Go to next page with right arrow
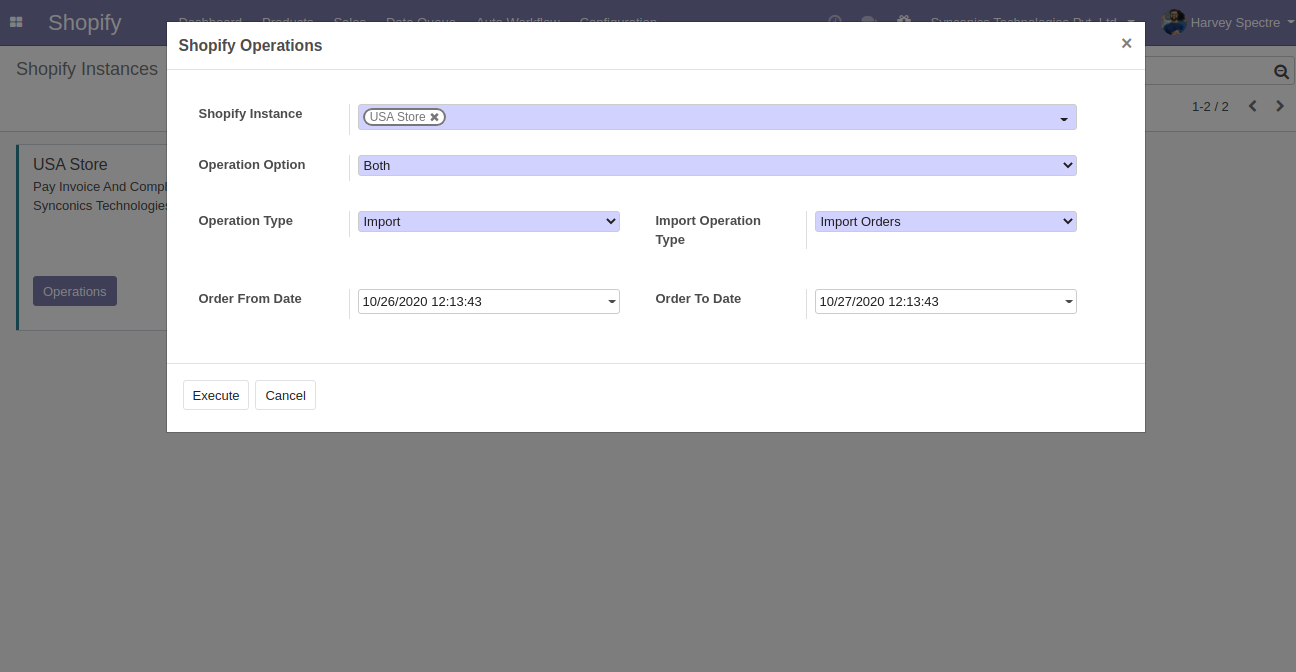 pyautogui.click(x=1280, y=106)
